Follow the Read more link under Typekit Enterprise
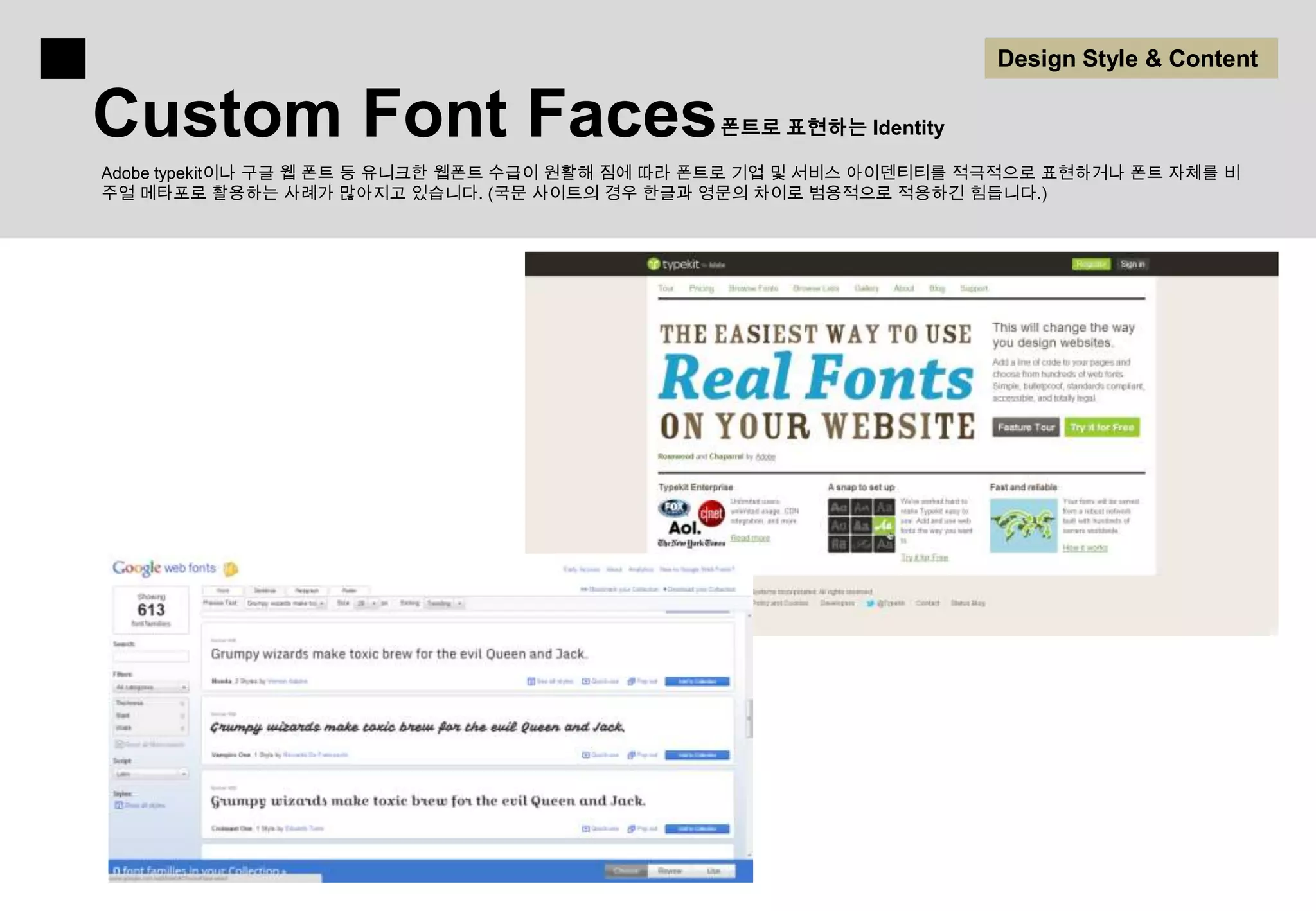1316x911 pixels. point(750,538)
